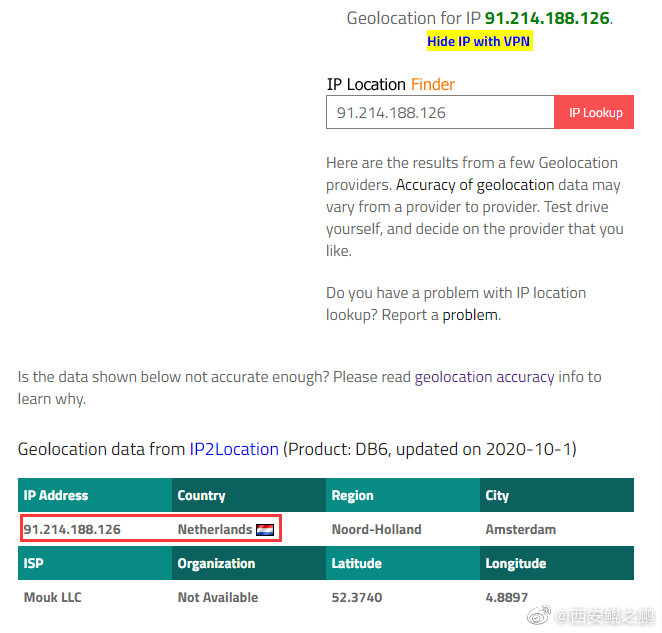Click the IP address search input field
Viewport: 662px width, 633px height.
[440, 112]
